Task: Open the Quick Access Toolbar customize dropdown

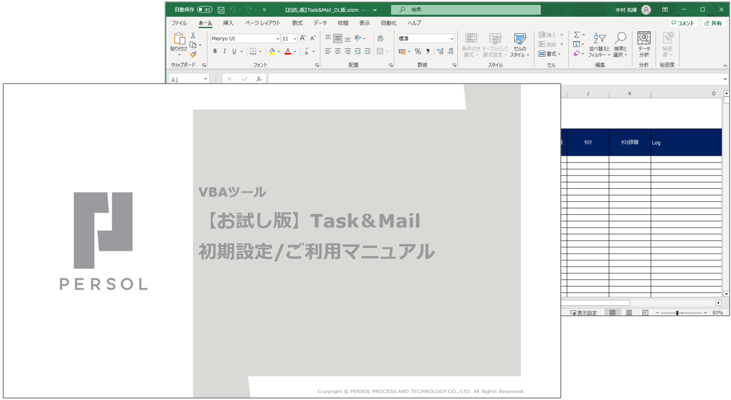Action: (x=264, y=9)
